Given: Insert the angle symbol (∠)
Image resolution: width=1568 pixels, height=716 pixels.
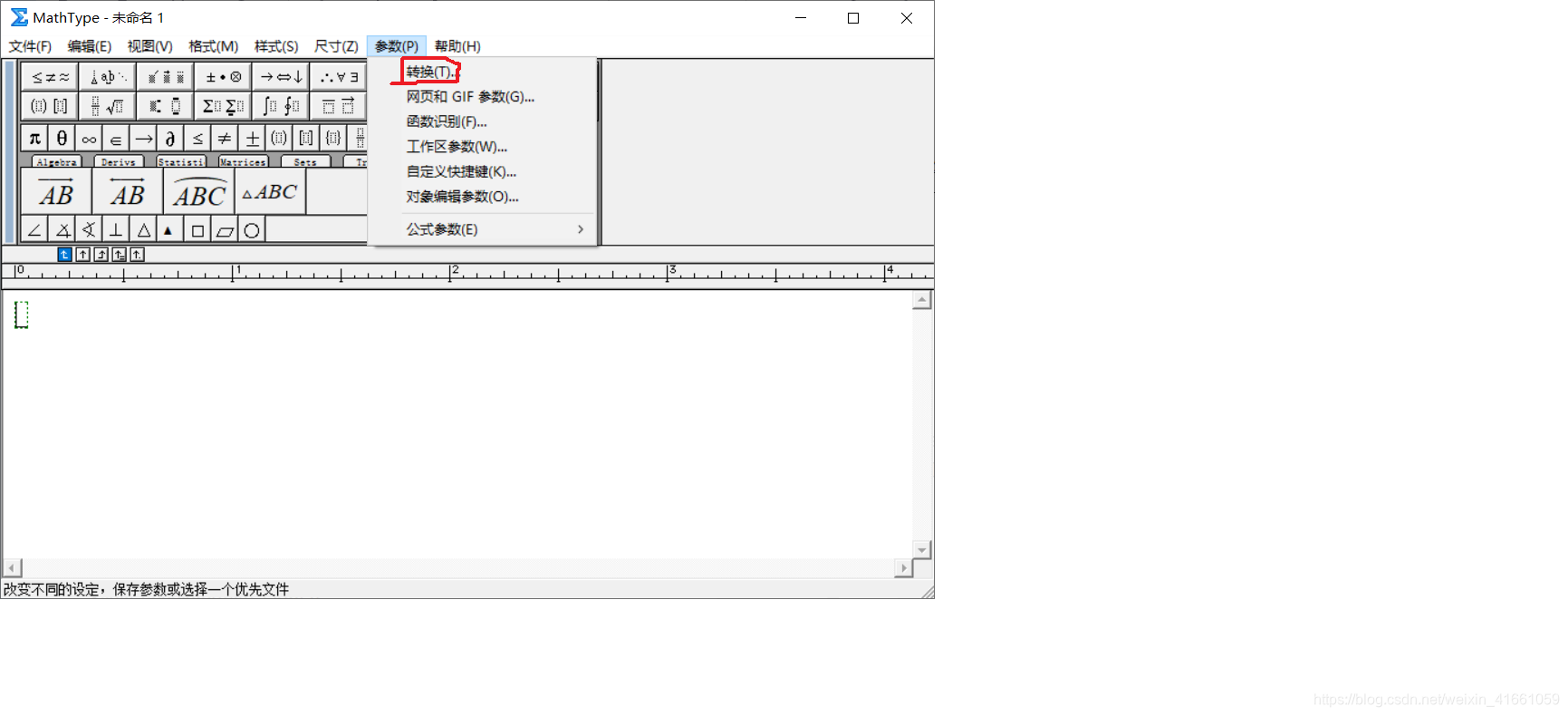Looking at the screenshot, I should click(34, 230).
